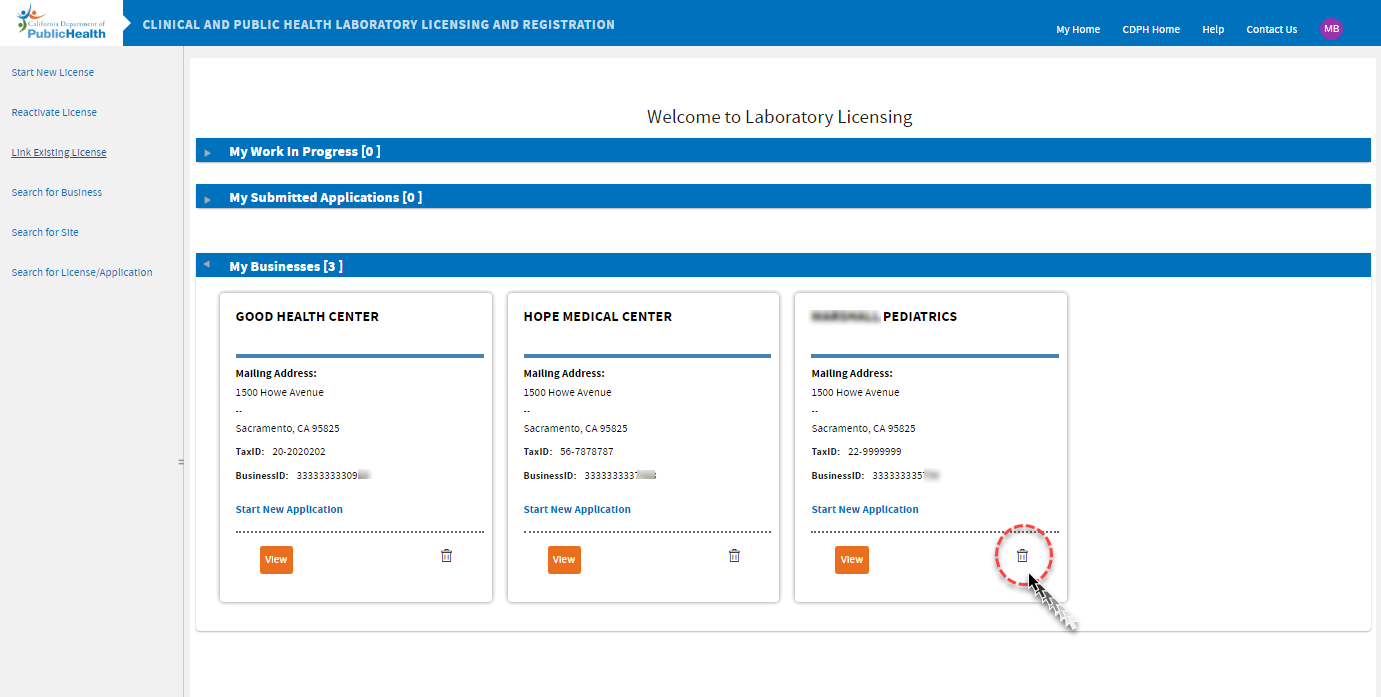The image size is (1381, 697).
Task: Click the PEDIATRICS card title
Action: [884, 317]
